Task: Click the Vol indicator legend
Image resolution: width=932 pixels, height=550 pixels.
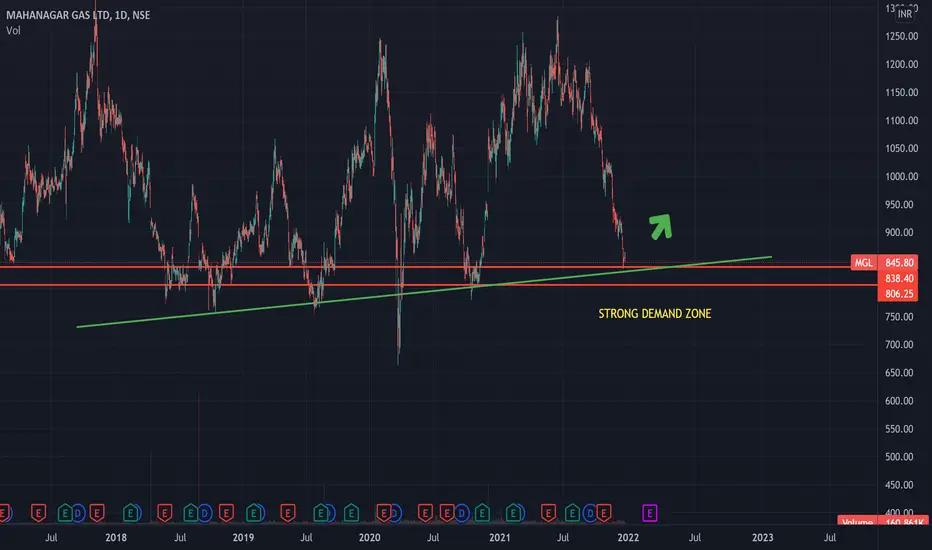Action: [13, 30]
